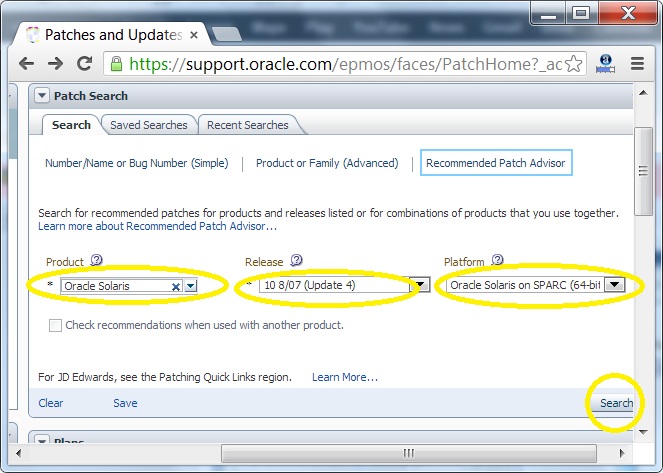
Task: Click the address bar URL
Action: (345, 64)
